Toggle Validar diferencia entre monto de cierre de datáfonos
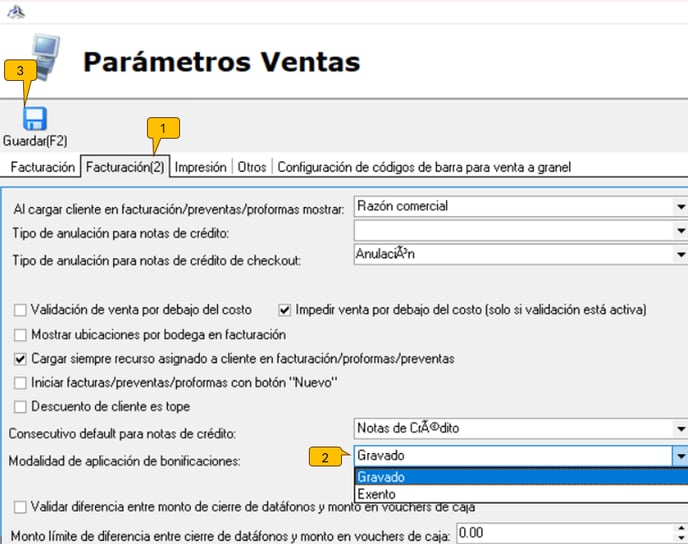 tap(20, 508)
